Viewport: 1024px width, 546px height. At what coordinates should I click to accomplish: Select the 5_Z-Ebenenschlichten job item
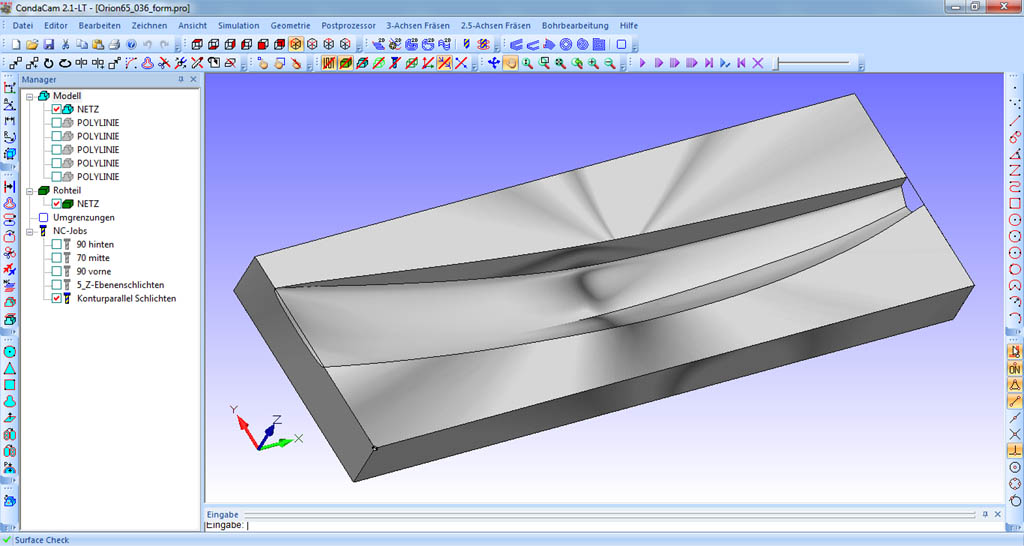[119, 285]
